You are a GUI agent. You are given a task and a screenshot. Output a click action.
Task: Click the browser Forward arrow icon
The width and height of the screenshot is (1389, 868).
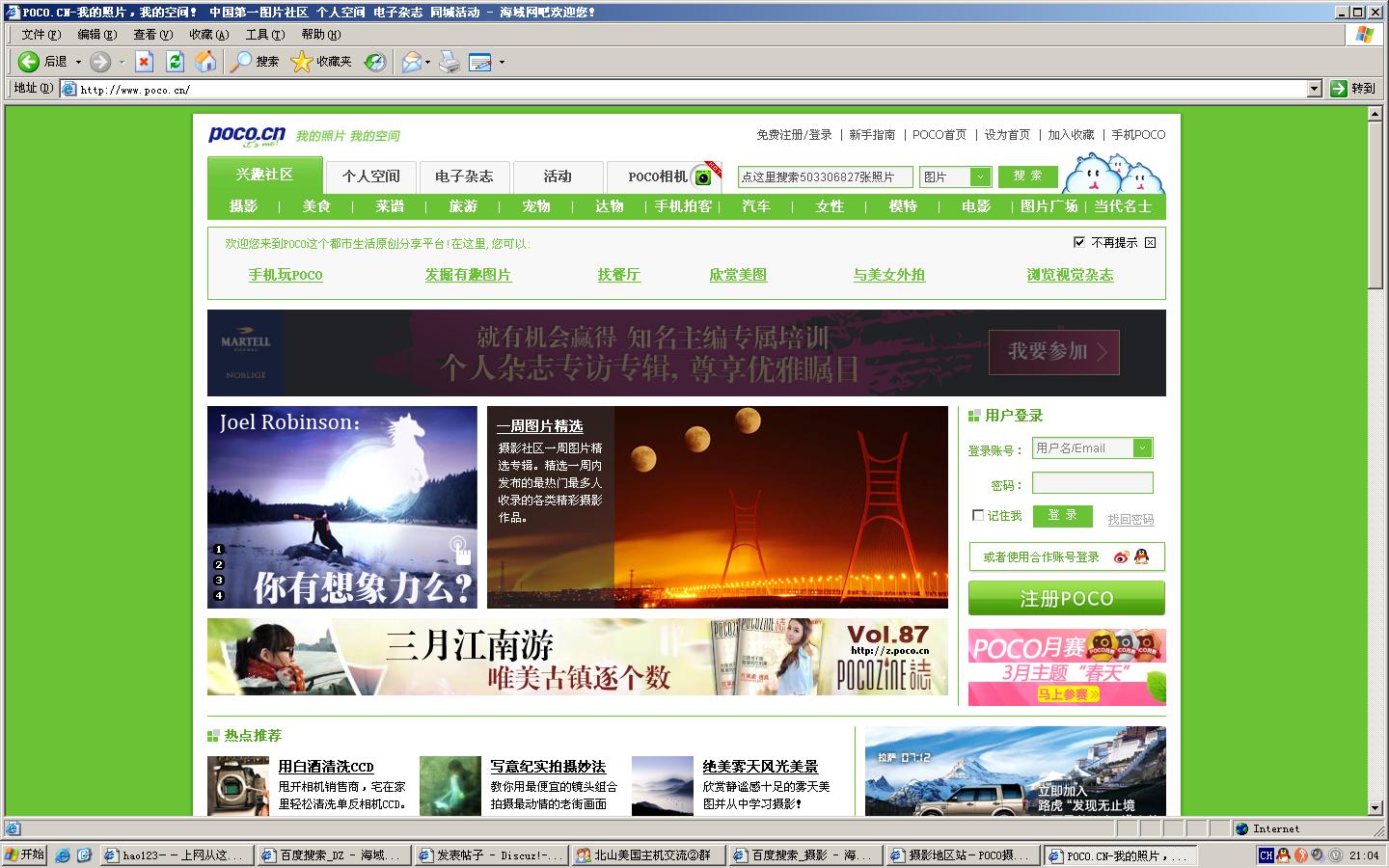coord(100,62)
